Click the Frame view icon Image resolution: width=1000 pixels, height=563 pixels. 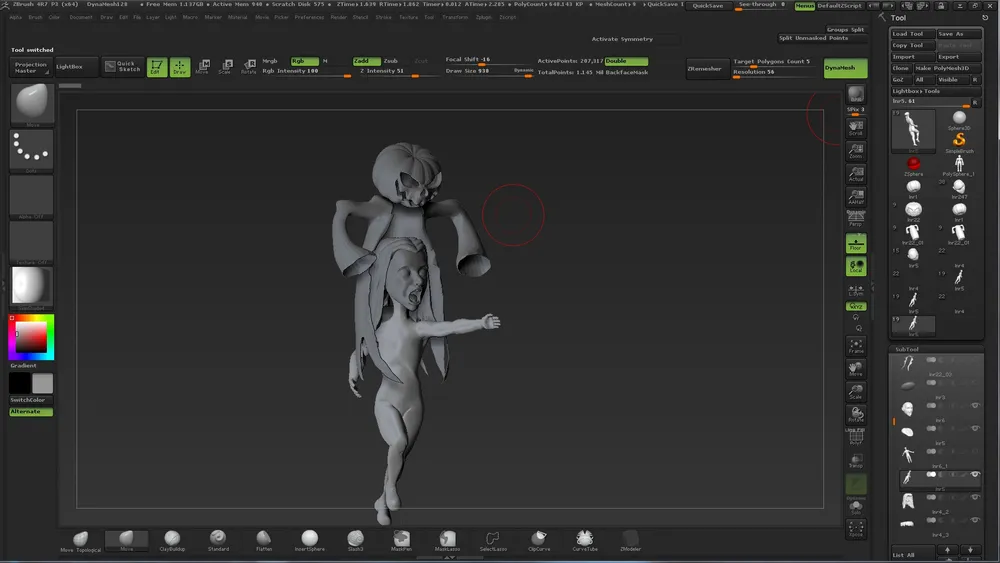pos(855,345)
